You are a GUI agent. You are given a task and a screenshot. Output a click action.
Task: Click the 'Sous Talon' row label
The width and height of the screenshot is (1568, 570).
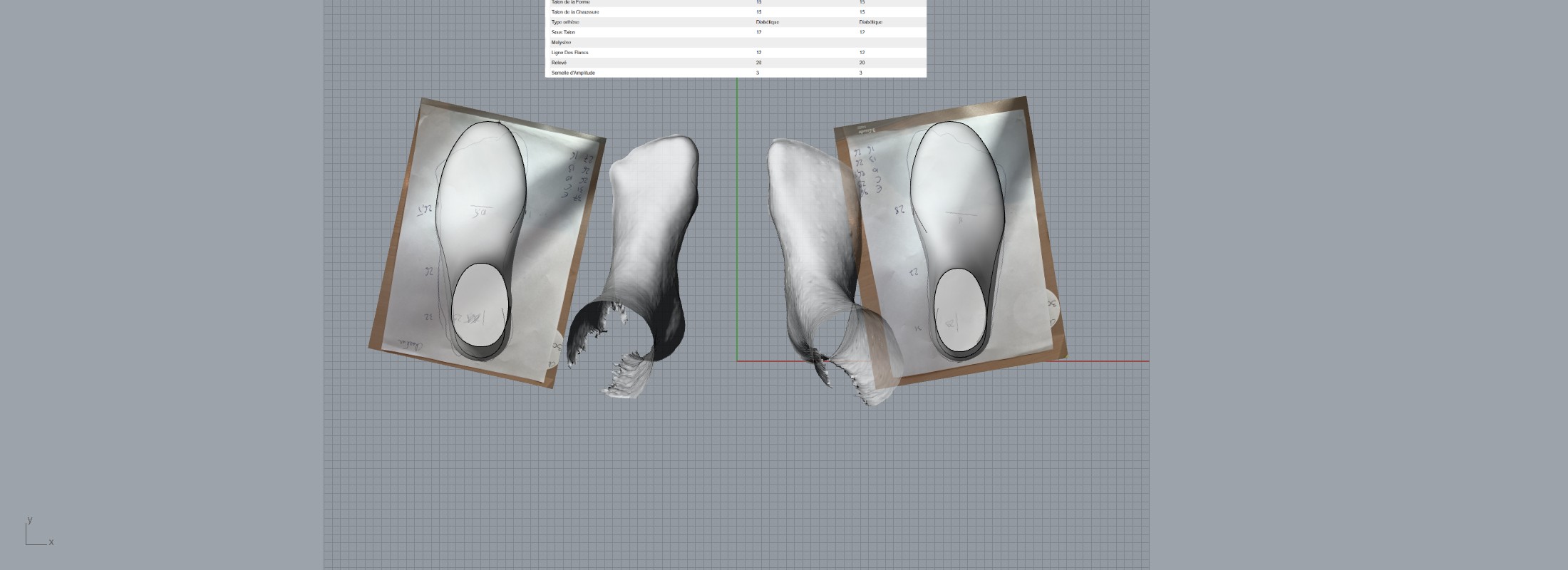[563, 32]
